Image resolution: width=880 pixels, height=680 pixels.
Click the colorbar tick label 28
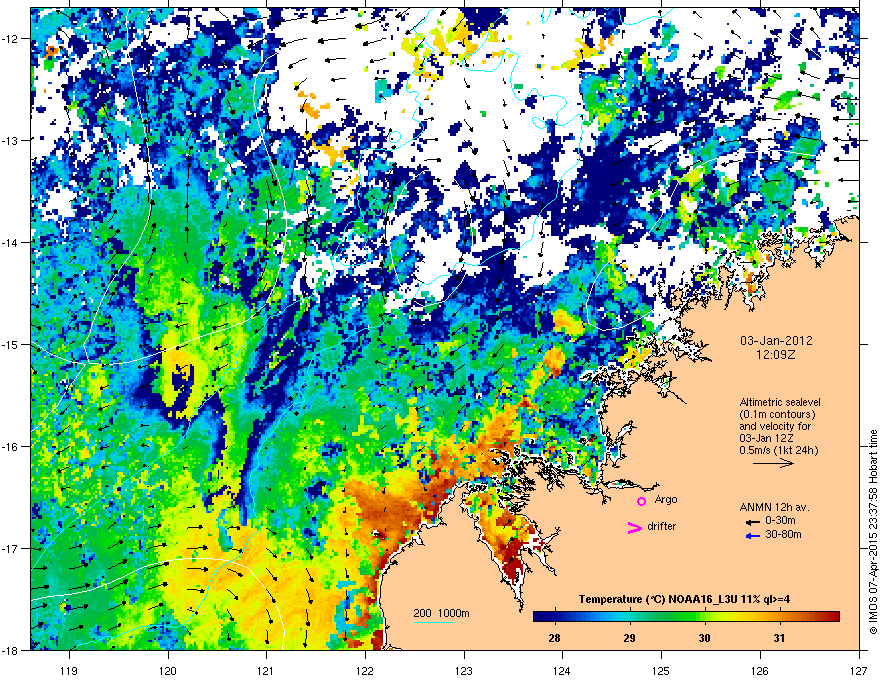[554, 638]
